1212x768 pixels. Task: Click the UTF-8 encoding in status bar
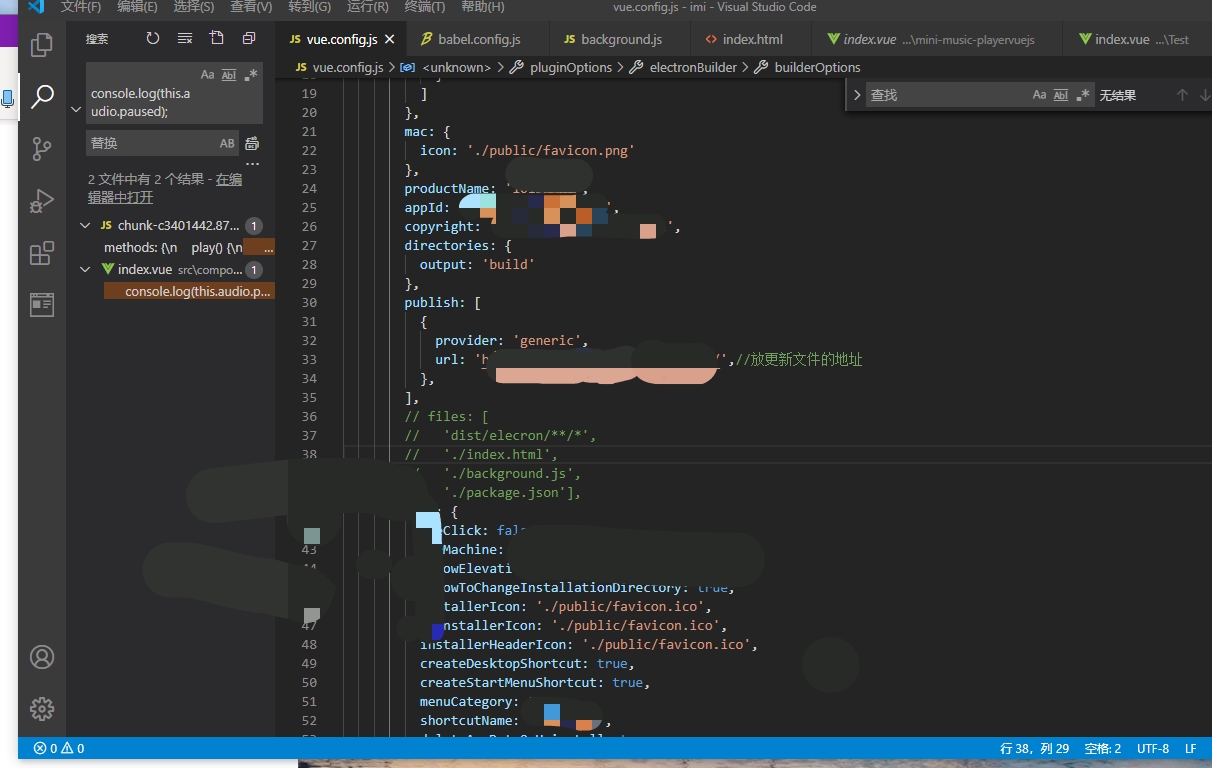coord(1152,748)
